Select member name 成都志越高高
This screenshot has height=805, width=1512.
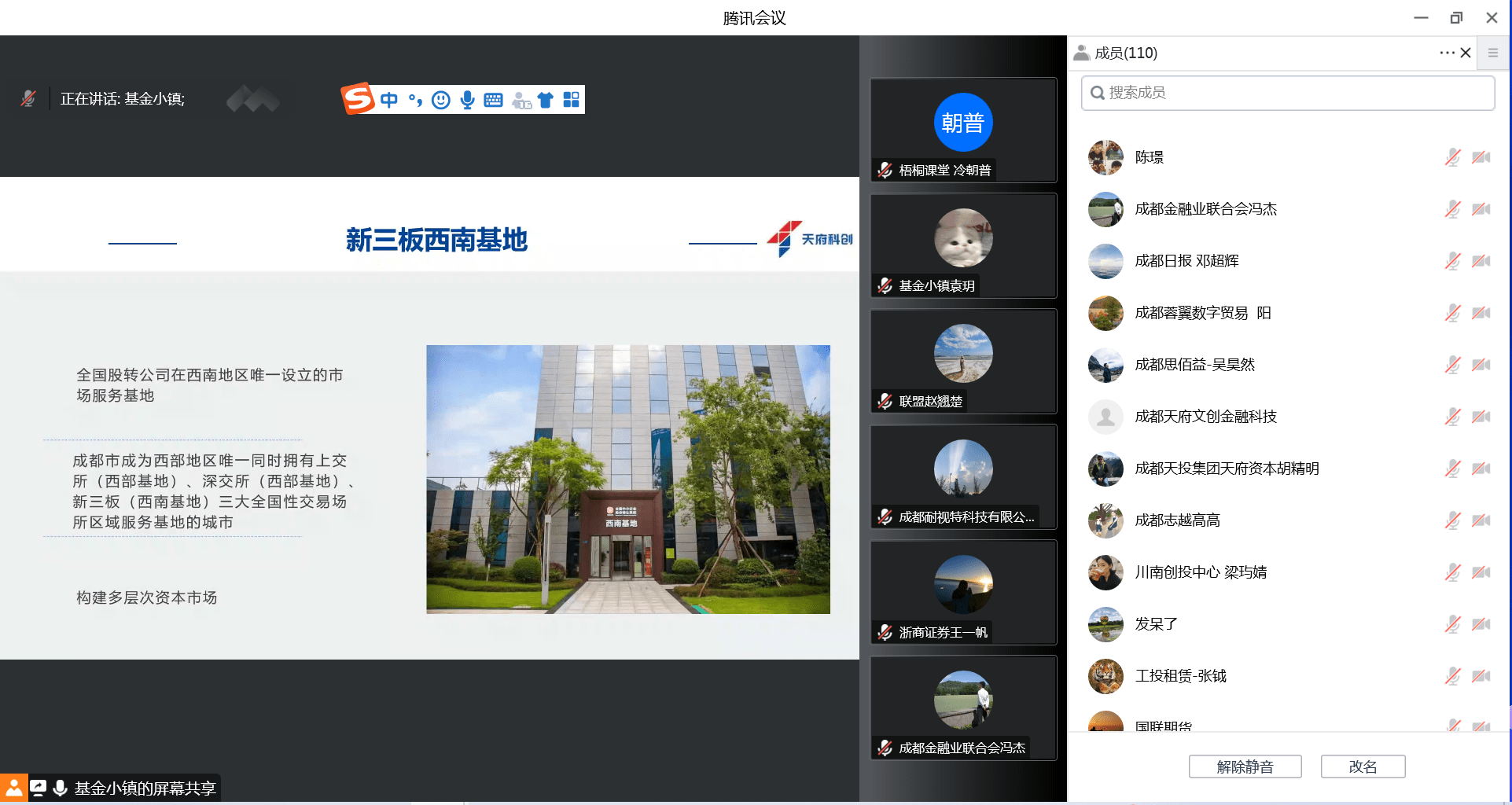(1177, 520)
